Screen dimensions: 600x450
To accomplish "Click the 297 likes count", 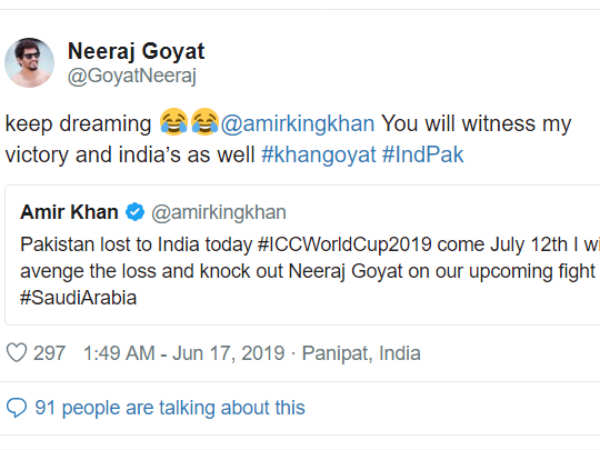I will [50, 353].
